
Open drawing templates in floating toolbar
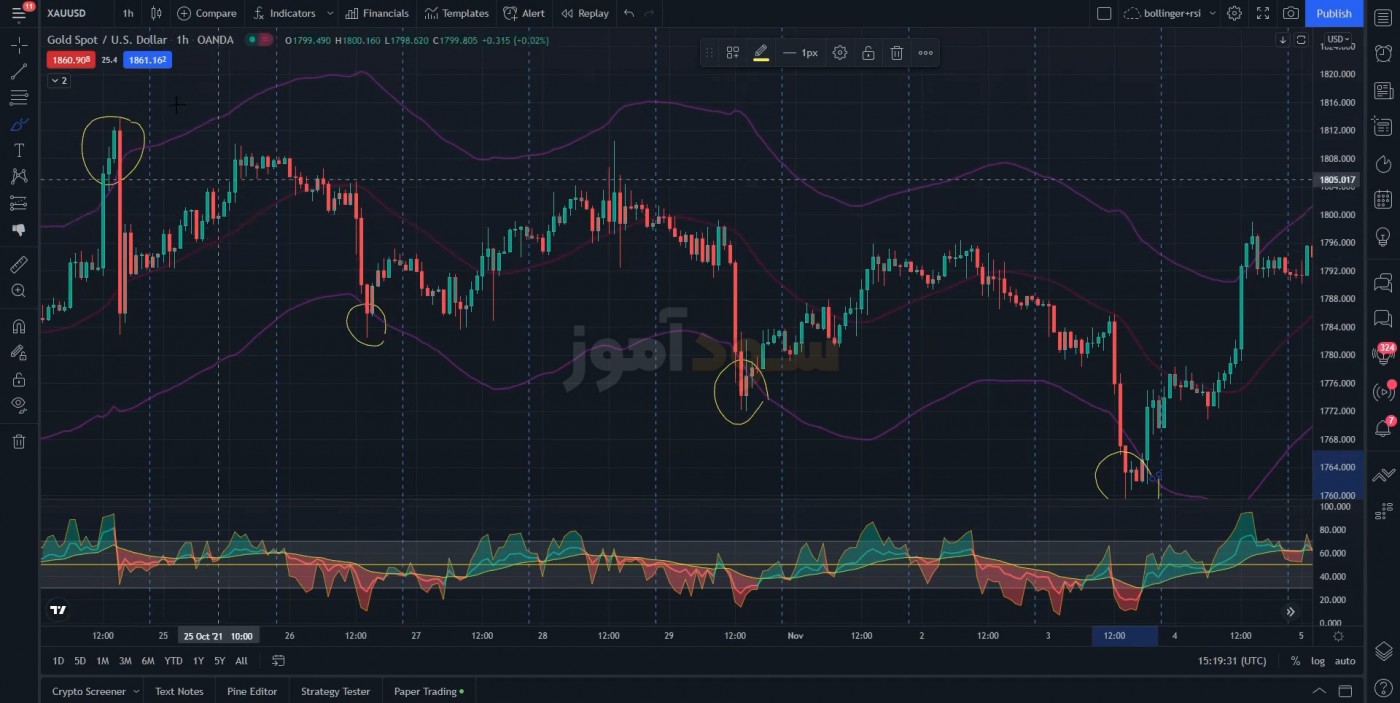[x=733, y=53]
